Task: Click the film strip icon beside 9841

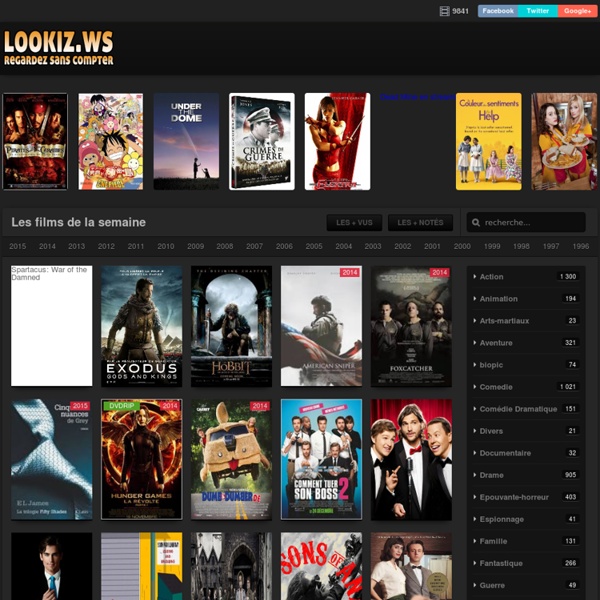Action: pyautogui.click(x=444, y=11)
